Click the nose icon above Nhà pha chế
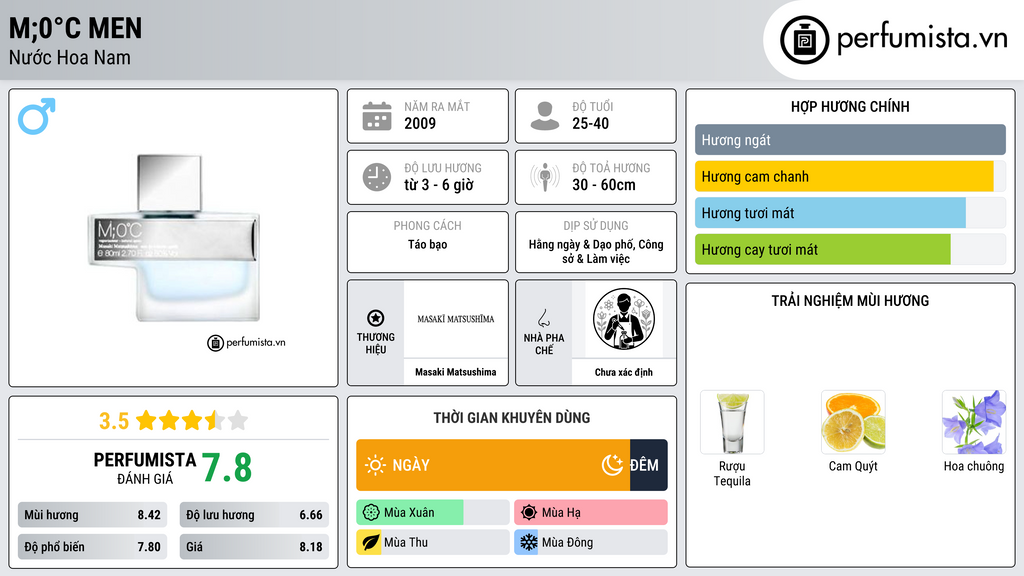Image resolution: width=1024 pixels, height=576 pixels. point(543,318)
